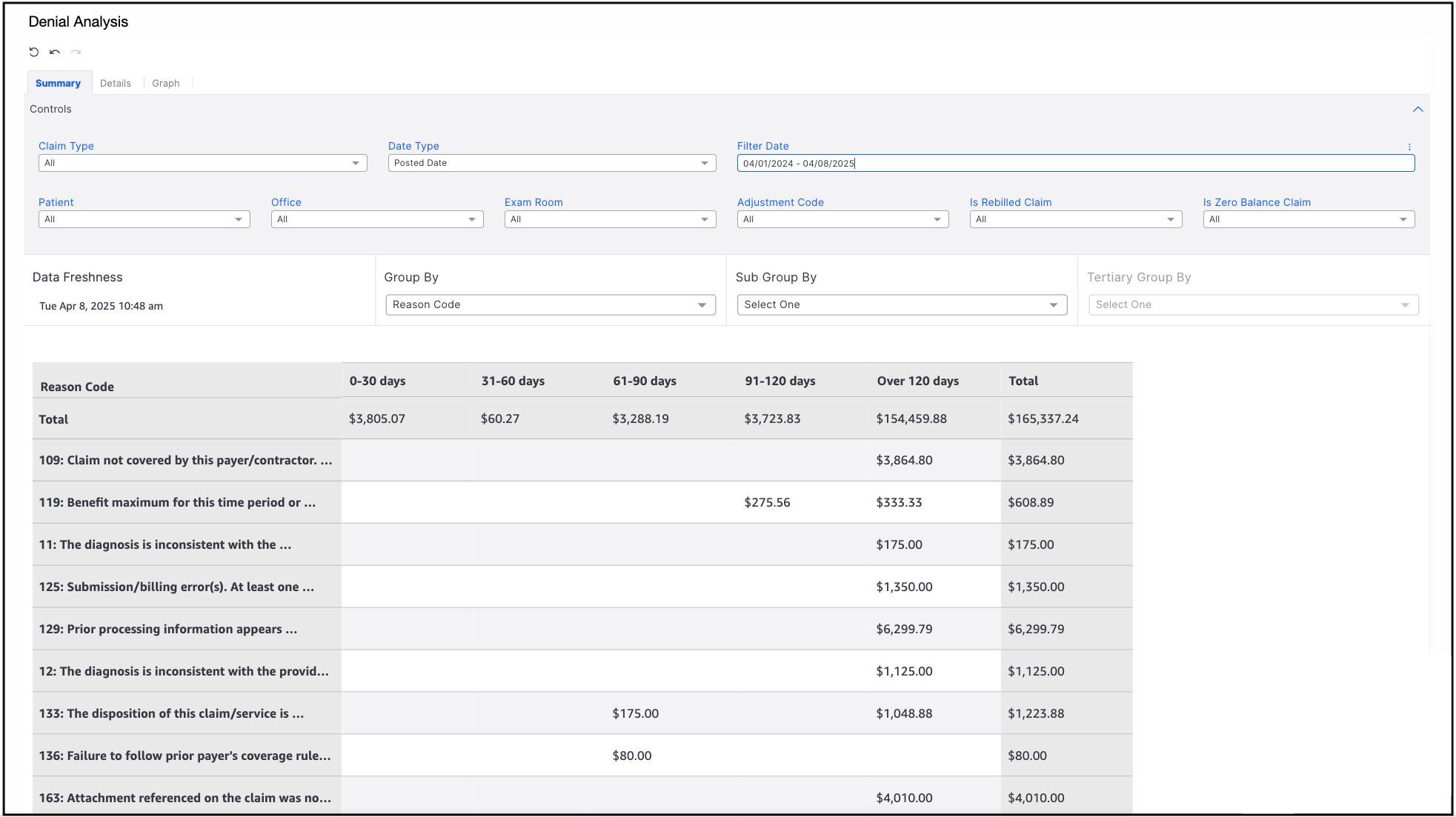Open the Sub Group By dropdown
The height and width of the screenshot is (817, 1456).
click(x=901, y=304)
